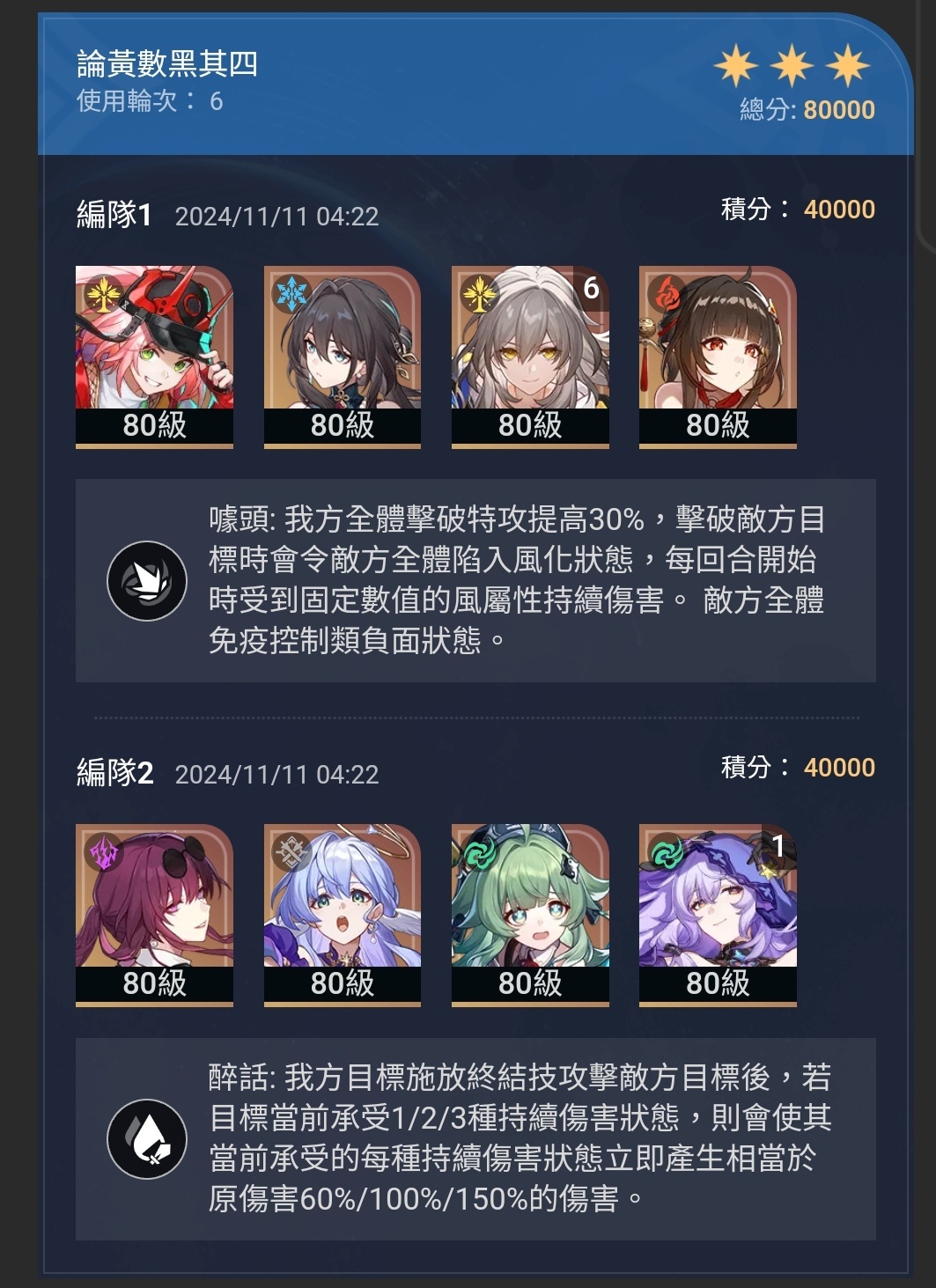Select the purple-haired character with eidolon 1
Image resolution: width=936 pixels, height=1288 pixels.
point(718,915)
